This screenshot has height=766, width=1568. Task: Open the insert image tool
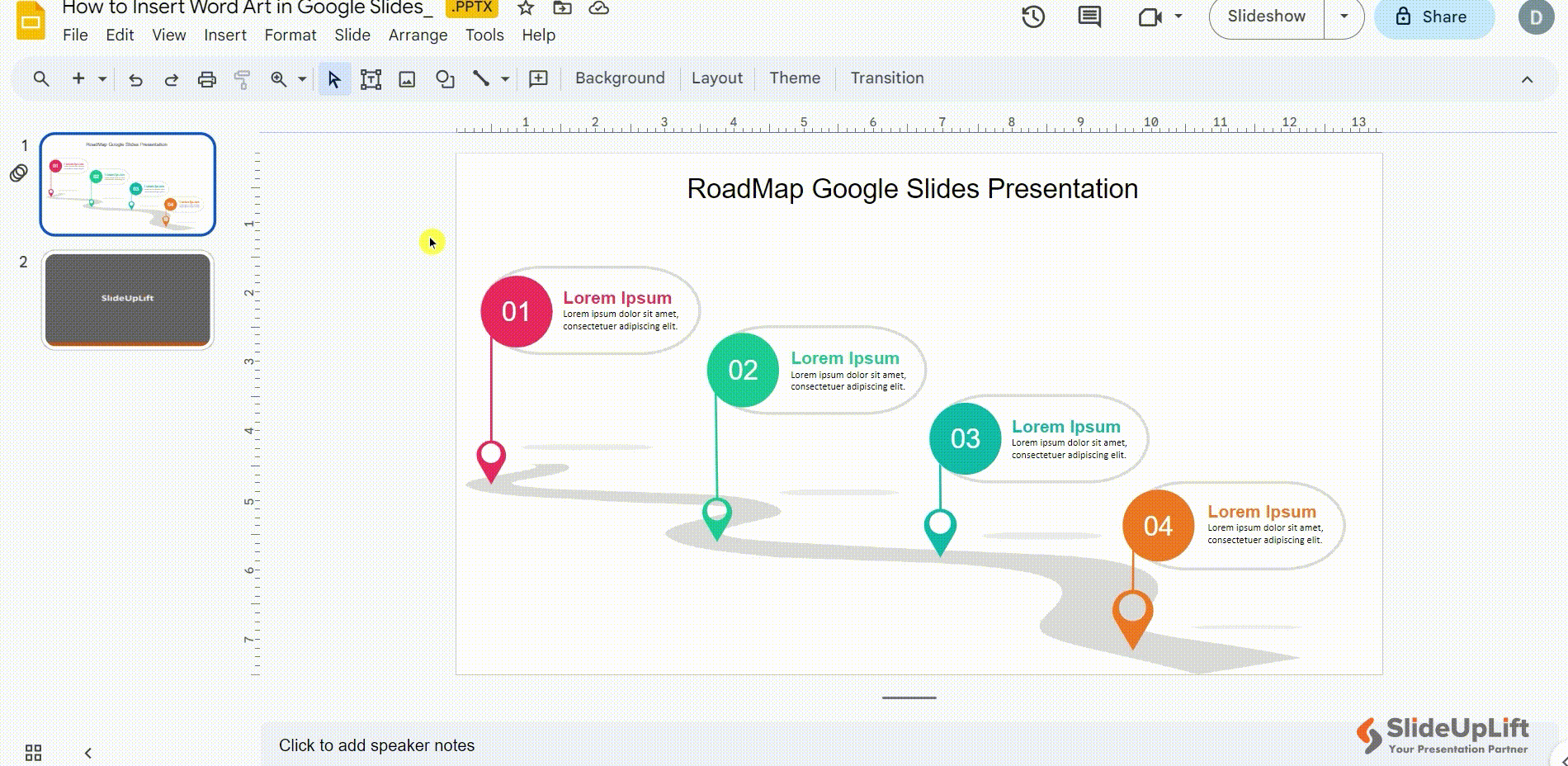pyautogui.click(x=407, y=79)
